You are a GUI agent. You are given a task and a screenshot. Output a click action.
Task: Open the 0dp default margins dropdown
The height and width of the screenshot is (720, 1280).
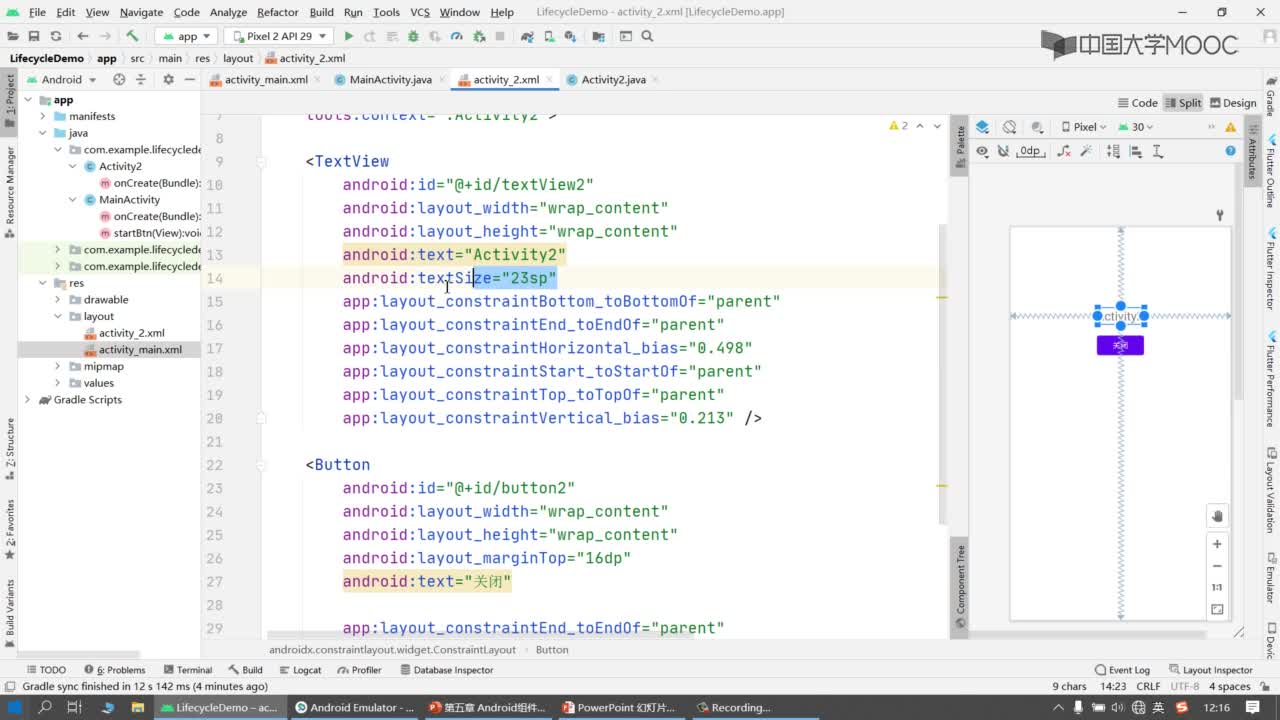click(x=1030, y=151)
